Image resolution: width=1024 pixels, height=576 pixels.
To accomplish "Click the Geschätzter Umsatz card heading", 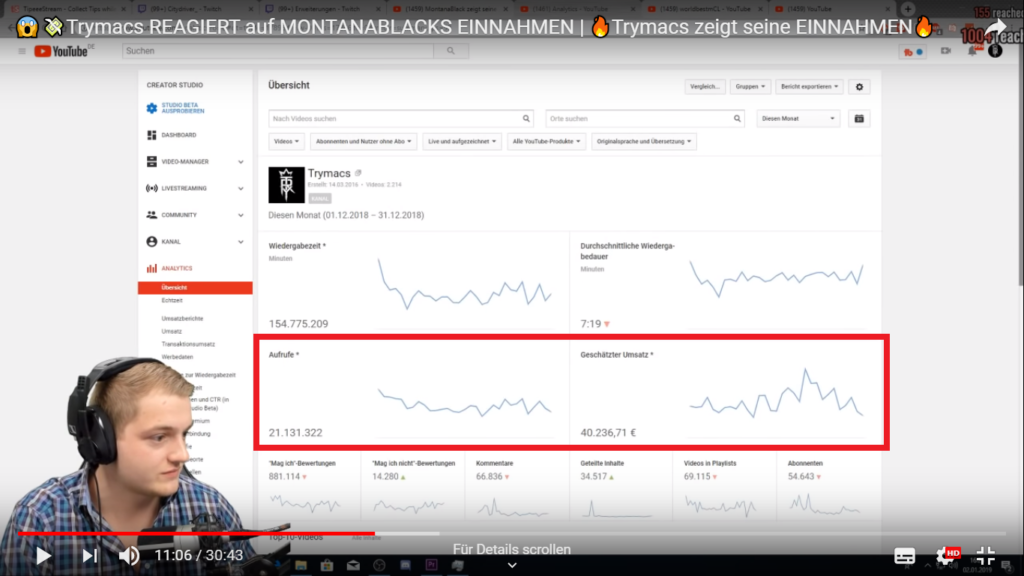I will [x=616, y=355].
